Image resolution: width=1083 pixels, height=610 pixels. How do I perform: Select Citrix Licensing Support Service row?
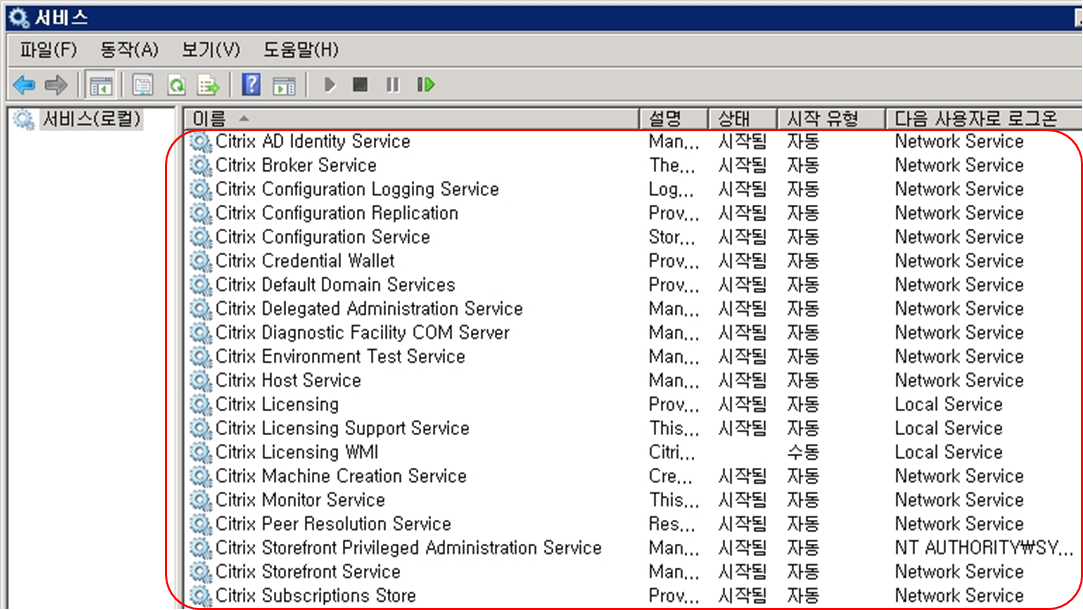(x=632, y=428)
